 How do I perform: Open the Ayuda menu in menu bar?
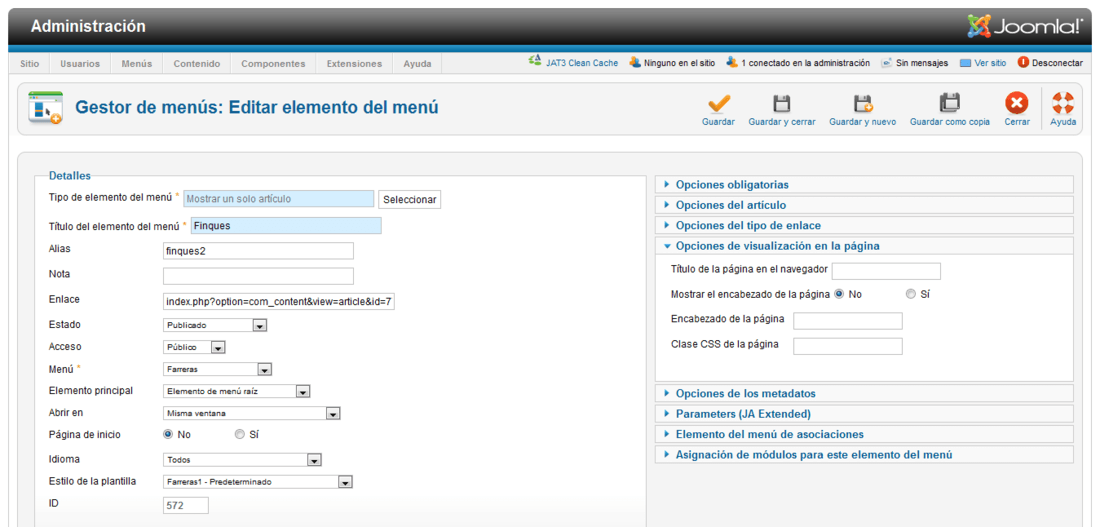417,63
